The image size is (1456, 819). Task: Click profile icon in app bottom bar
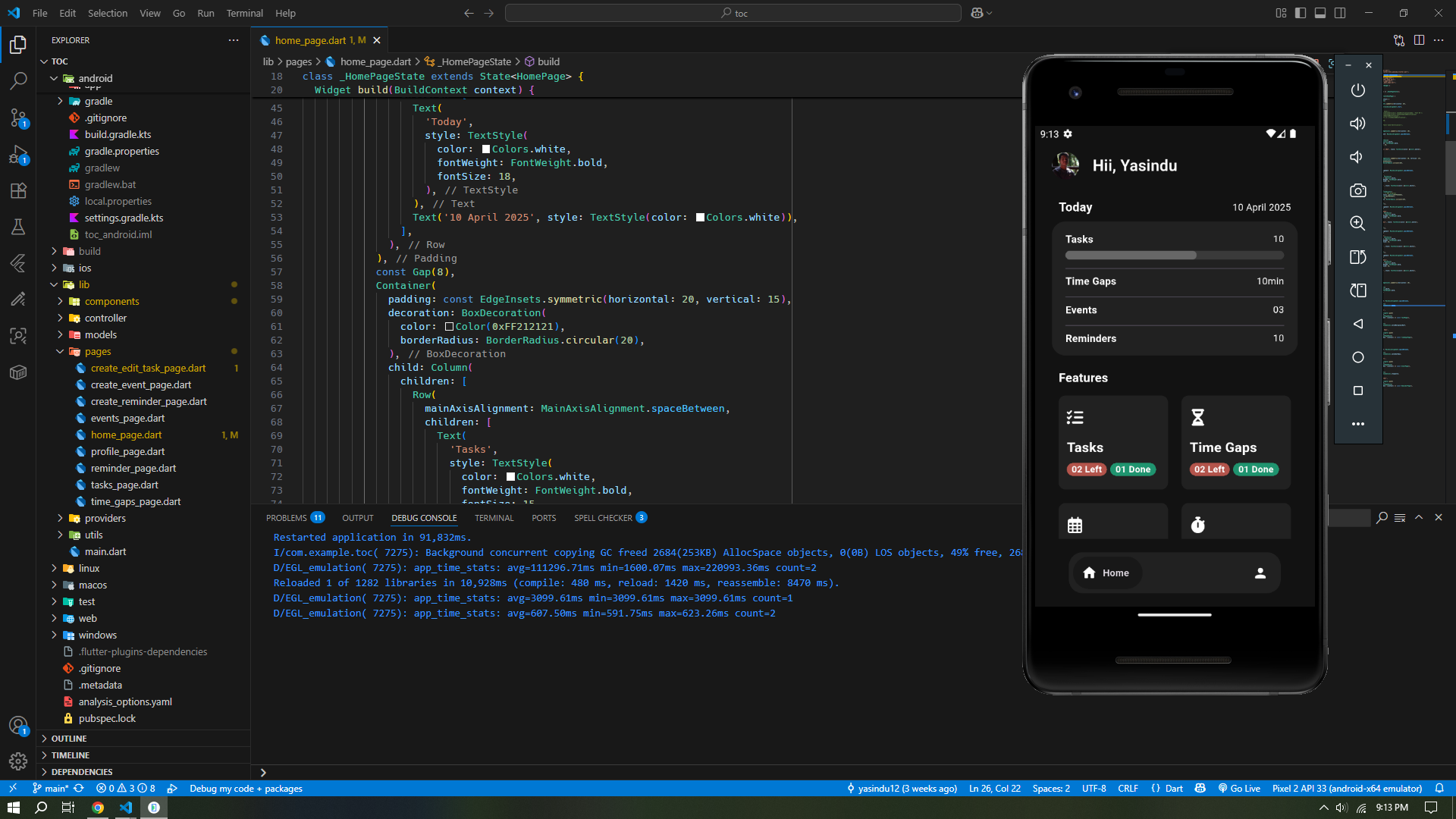click(1260, 573)
